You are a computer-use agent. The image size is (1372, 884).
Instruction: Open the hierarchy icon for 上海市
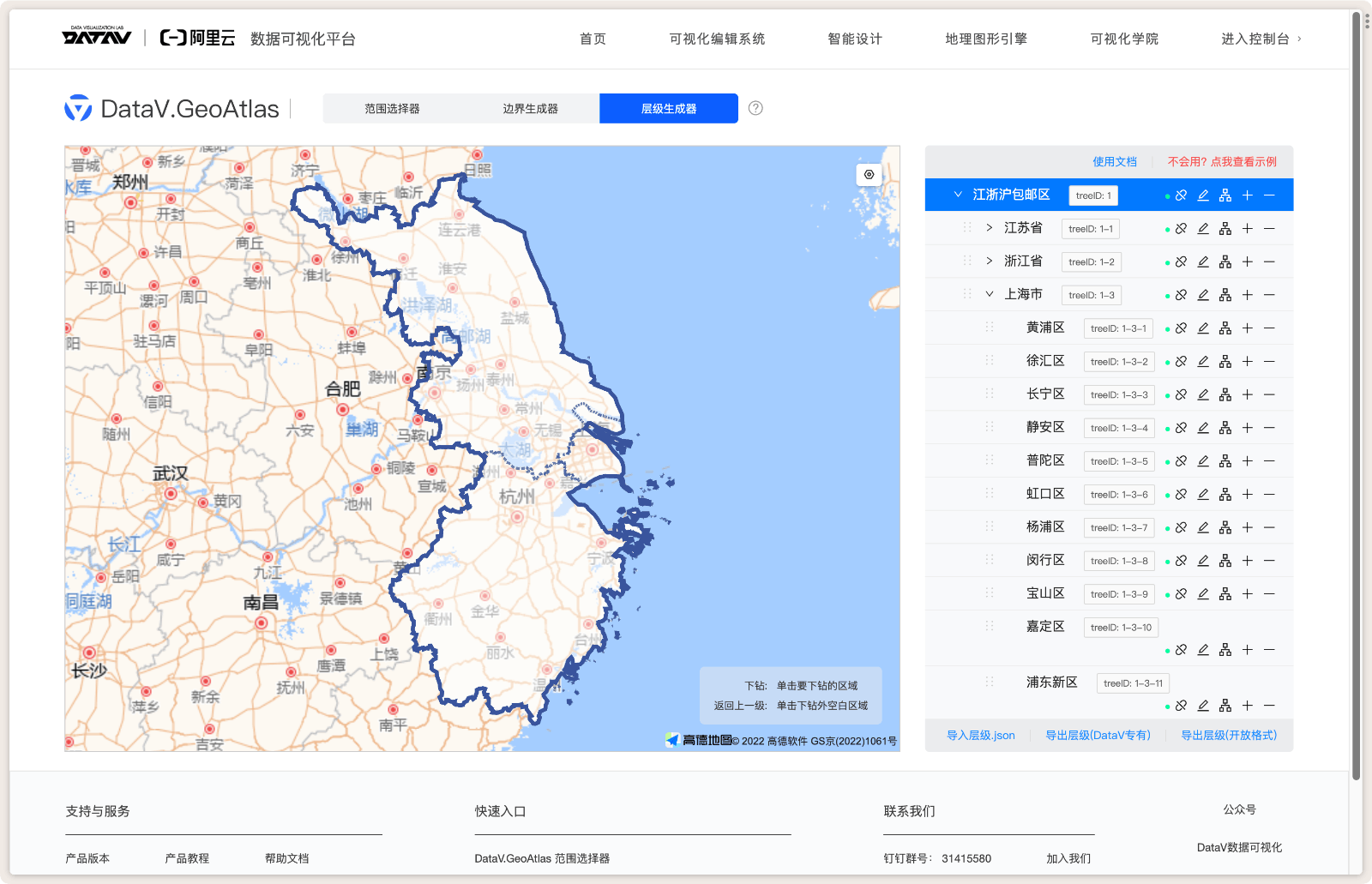click(1225, 294)
